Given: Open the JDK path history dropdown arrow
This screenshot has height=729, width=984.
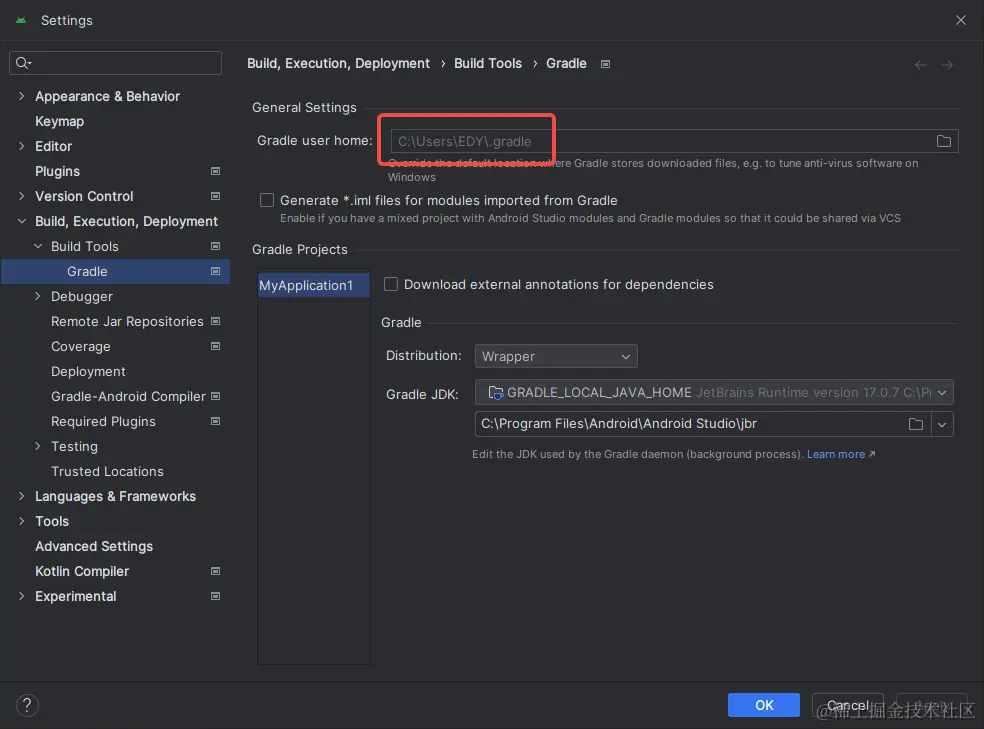Looking at the screenshot, I should pyautogui.click(x=942, y=425).
